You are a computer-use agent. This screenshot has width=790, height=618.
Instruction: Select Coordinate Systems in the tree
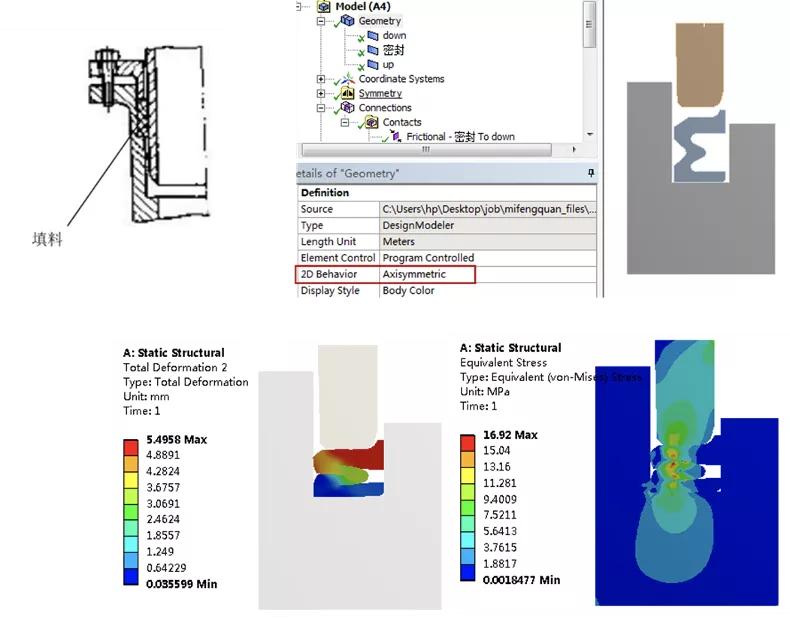[x=402, y=79]
